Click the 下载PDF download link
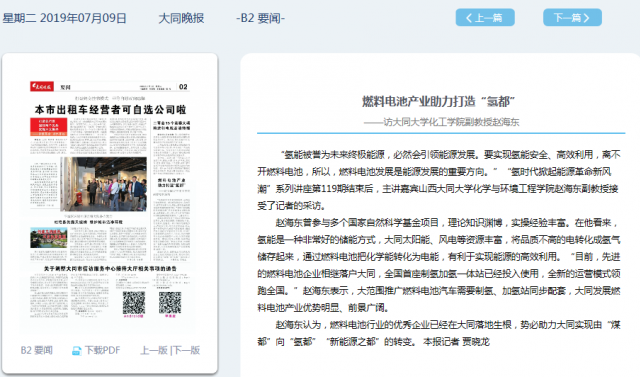The height and width of the screenshot is (377, 640). click(102, 350)
